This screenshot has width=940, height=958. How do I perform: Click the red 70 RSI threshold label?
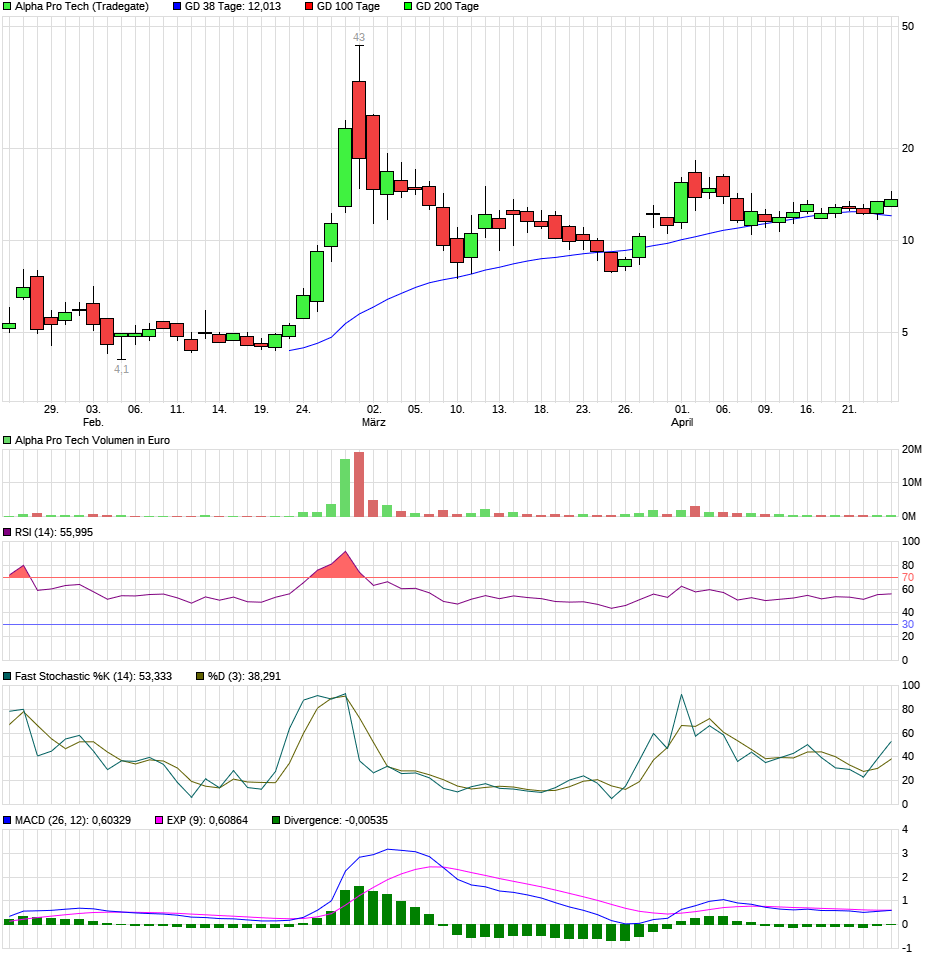point(908,578)
